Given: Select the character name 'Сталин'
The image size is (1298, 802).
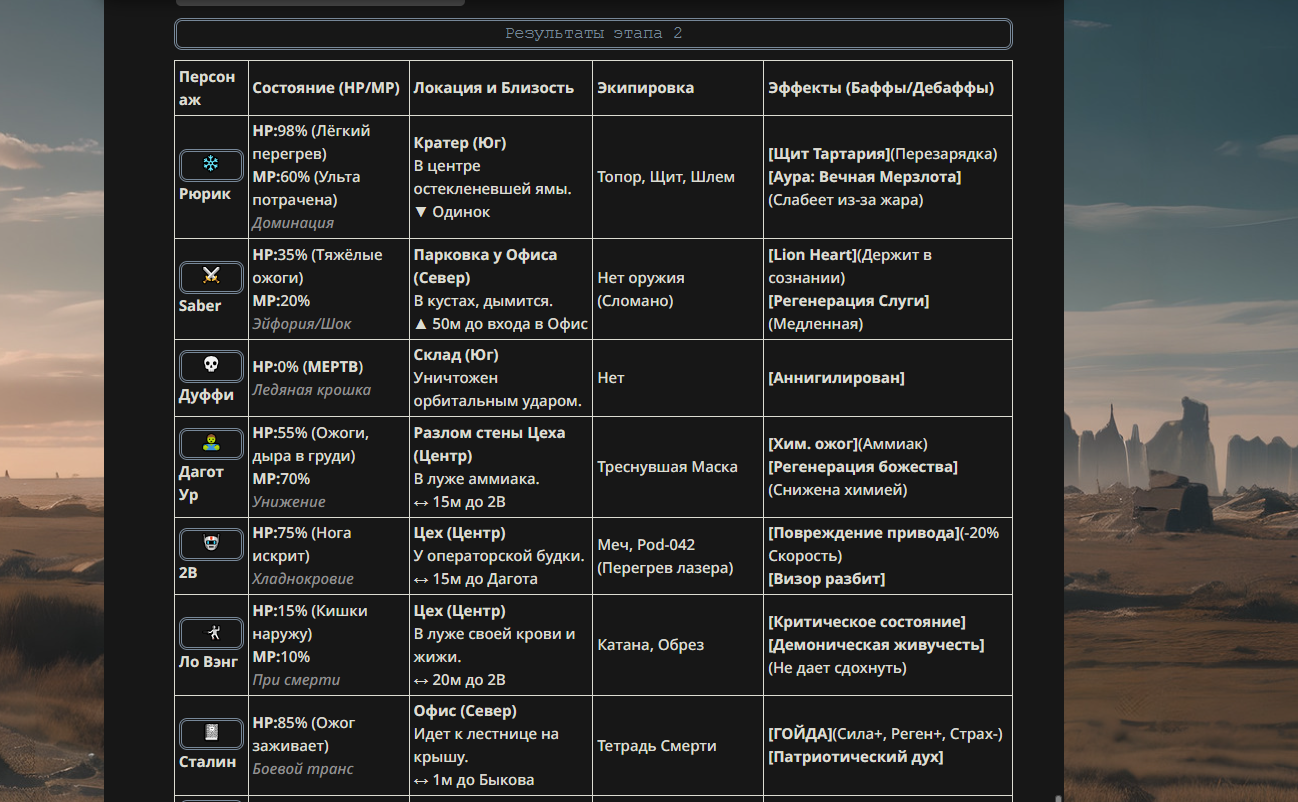Looking at the screenshot, I should coord(208,762).
